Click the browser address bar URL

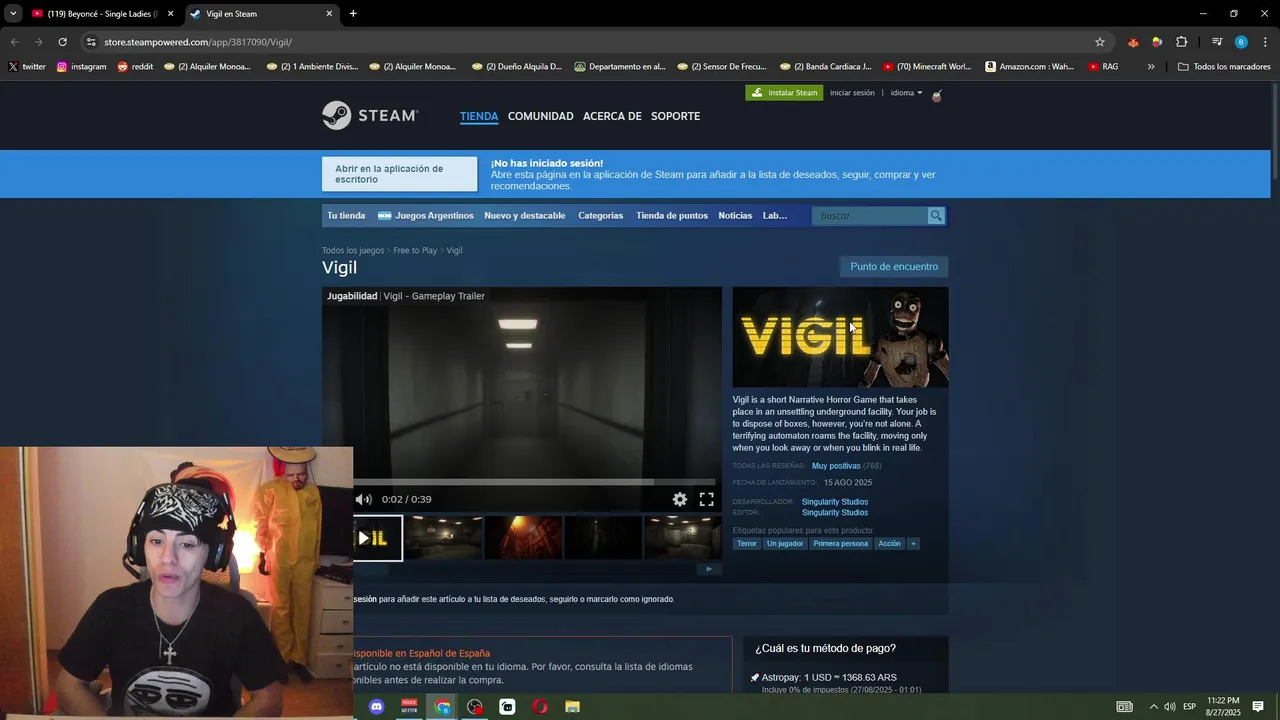(198, 42)
